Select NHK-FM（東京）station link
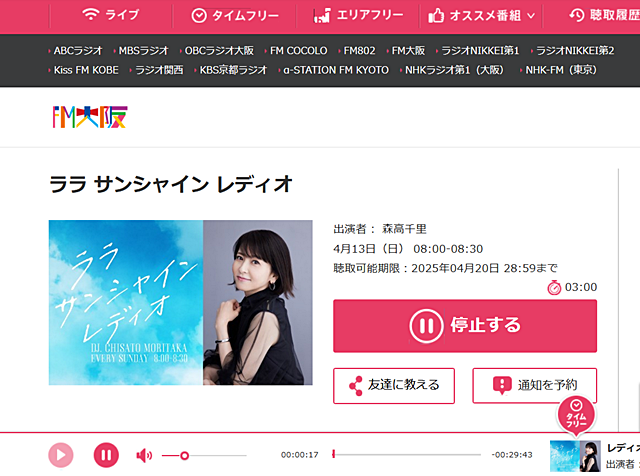Screen dimensions: 640x476 coord(561,70)
